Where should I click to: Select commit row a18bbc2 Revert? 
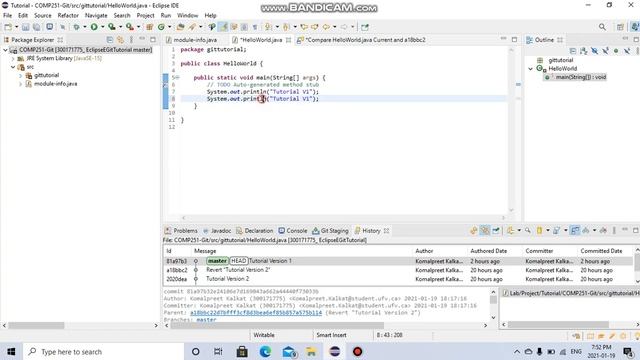tap(398, 270)
